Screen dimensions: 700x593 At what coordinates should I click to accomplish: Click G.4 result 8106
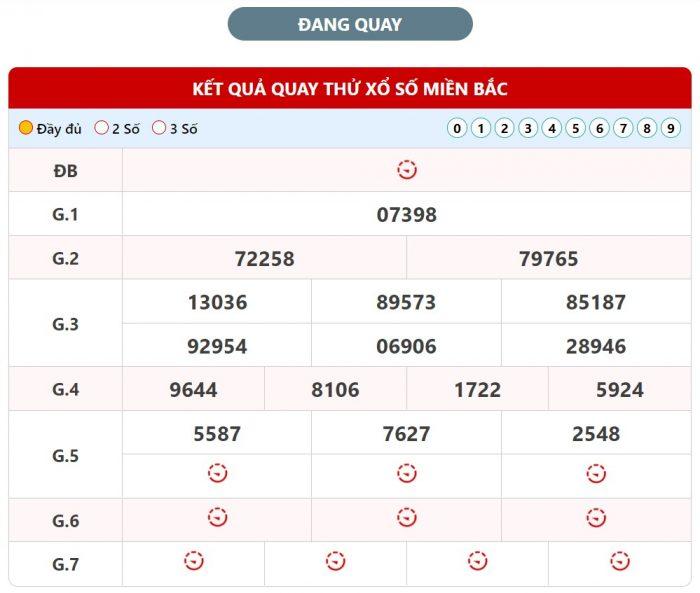click(335, 390)
